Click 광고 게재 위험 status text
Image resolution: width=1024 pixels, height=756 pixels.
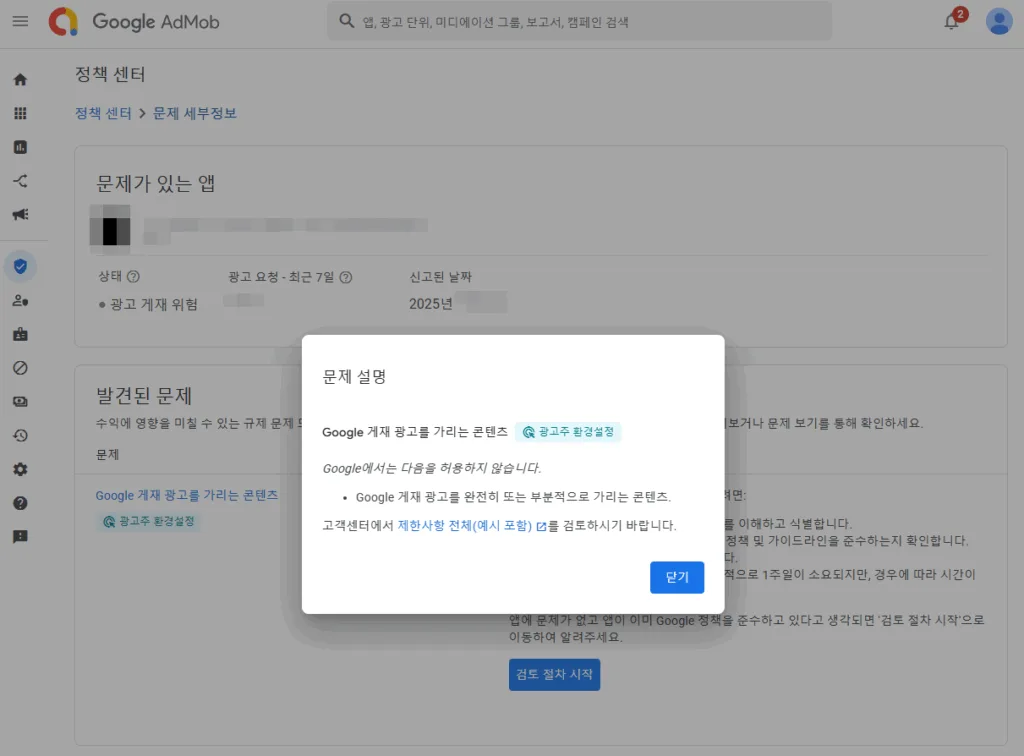point(153,305)
